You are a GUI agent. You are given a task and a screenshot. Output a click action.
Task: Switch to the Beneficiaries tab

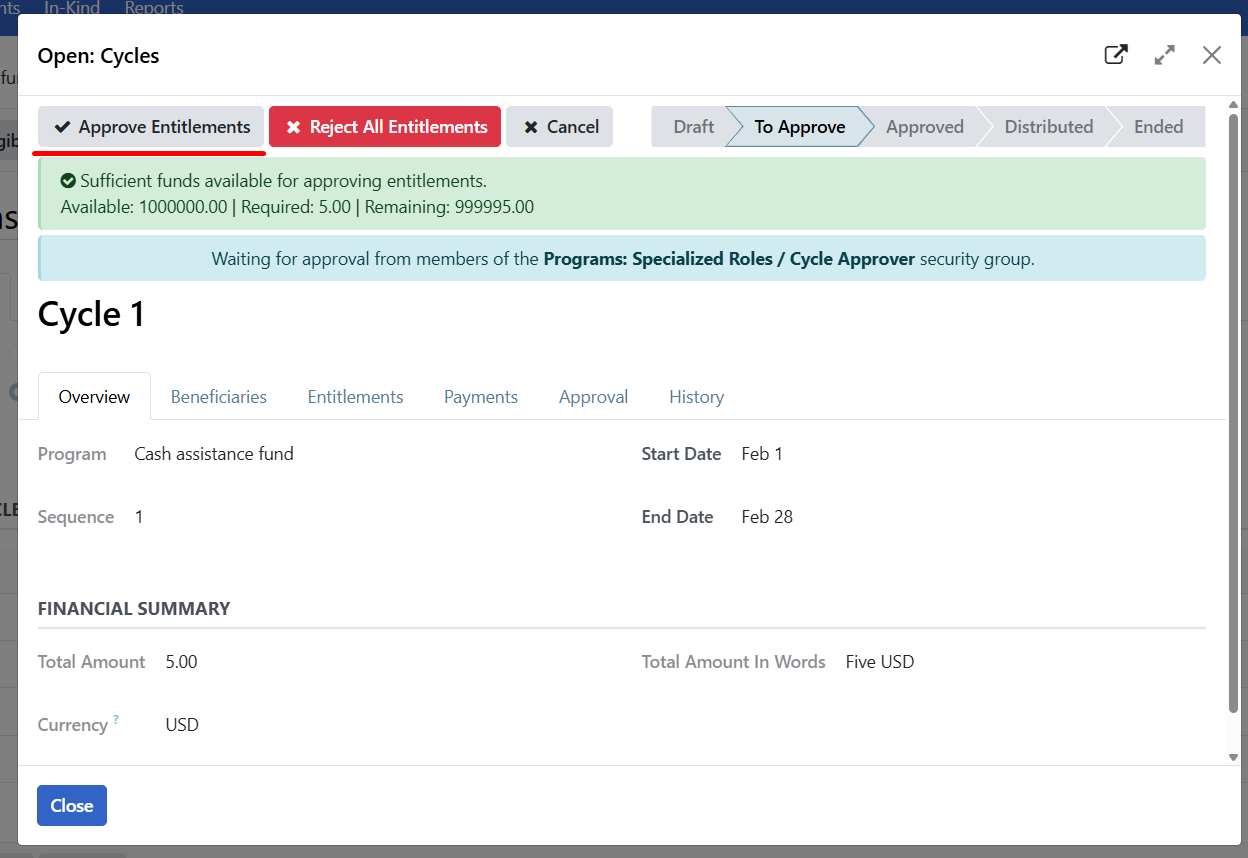pyautogui.click(x=218, y=396)
